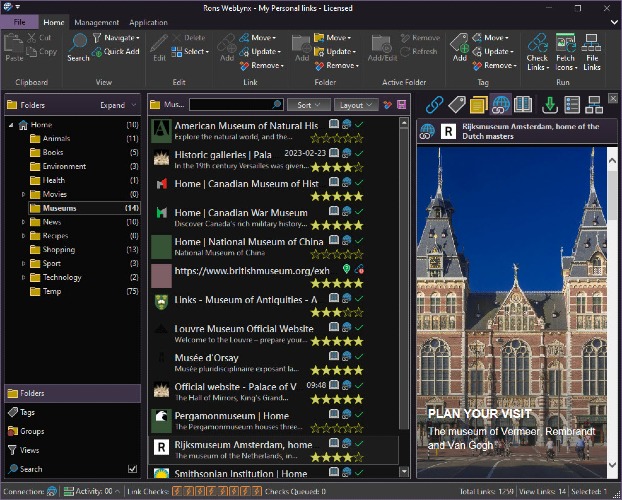Viewport: 622px width, 500px height.
Task: Collapse the Home tree node
Action: point(11,125)
